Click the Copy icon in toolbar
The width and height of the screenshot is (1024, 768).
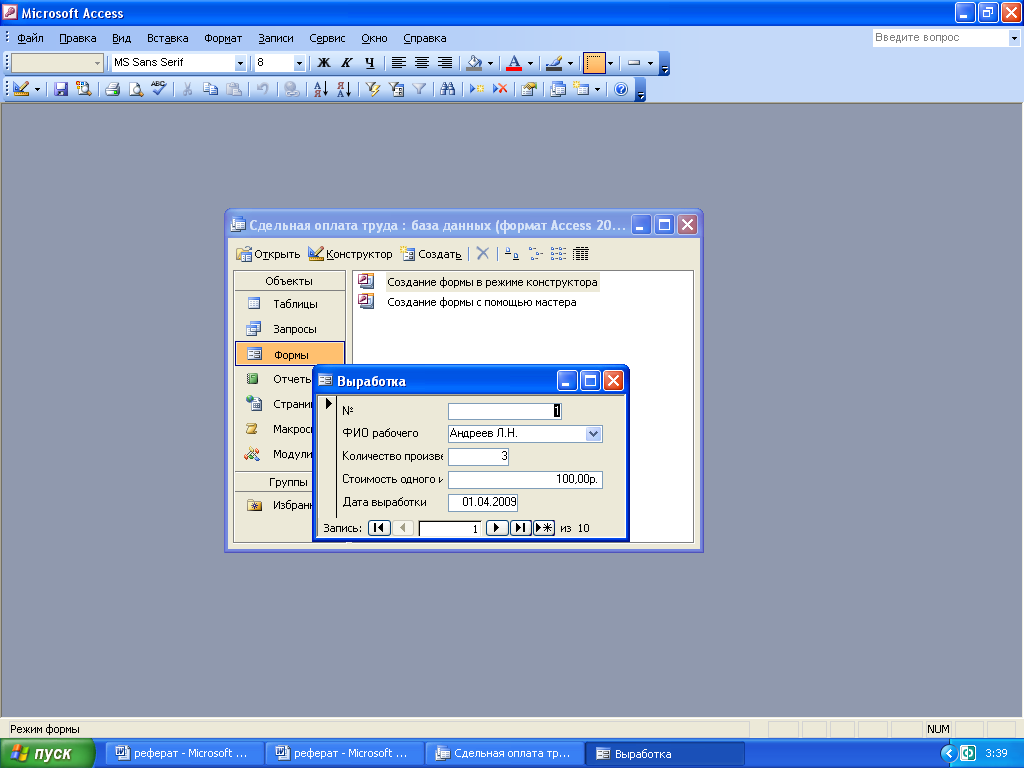point(210,89)
